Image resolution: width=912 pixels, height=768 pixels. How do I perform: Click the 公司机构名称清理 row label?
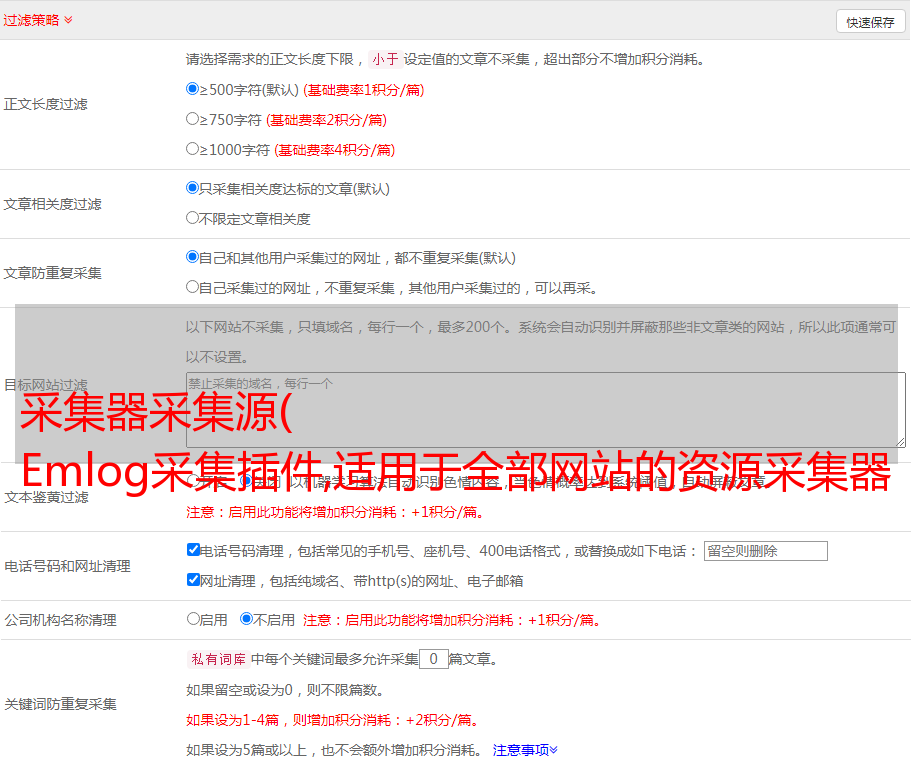(60, 620)
